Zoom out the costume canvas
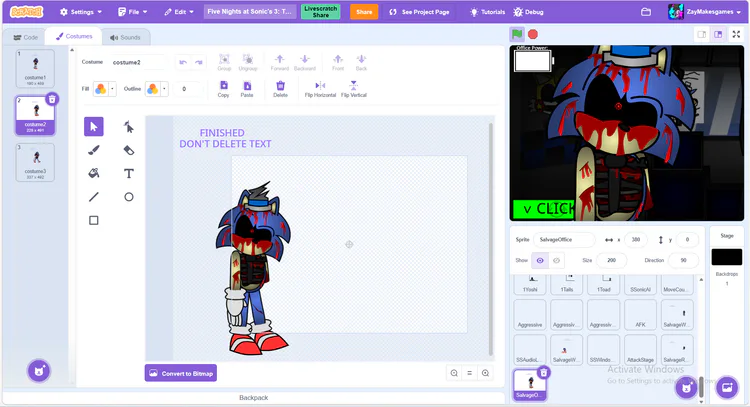Viewport: 750px width, 407px height. [x=454, y=373]
